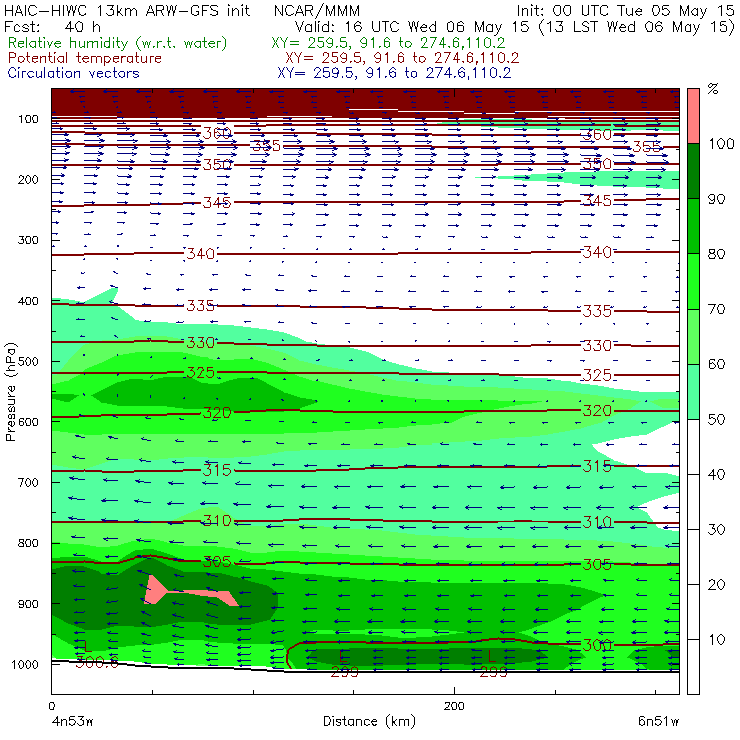Click the '70' colorbar label
Viewport: 740px width, 740px height.
pos(716,309)
